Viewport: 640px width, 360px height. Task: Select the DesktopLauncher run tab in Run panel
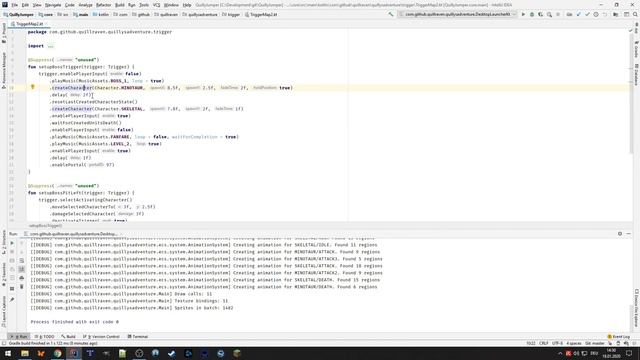72,234
